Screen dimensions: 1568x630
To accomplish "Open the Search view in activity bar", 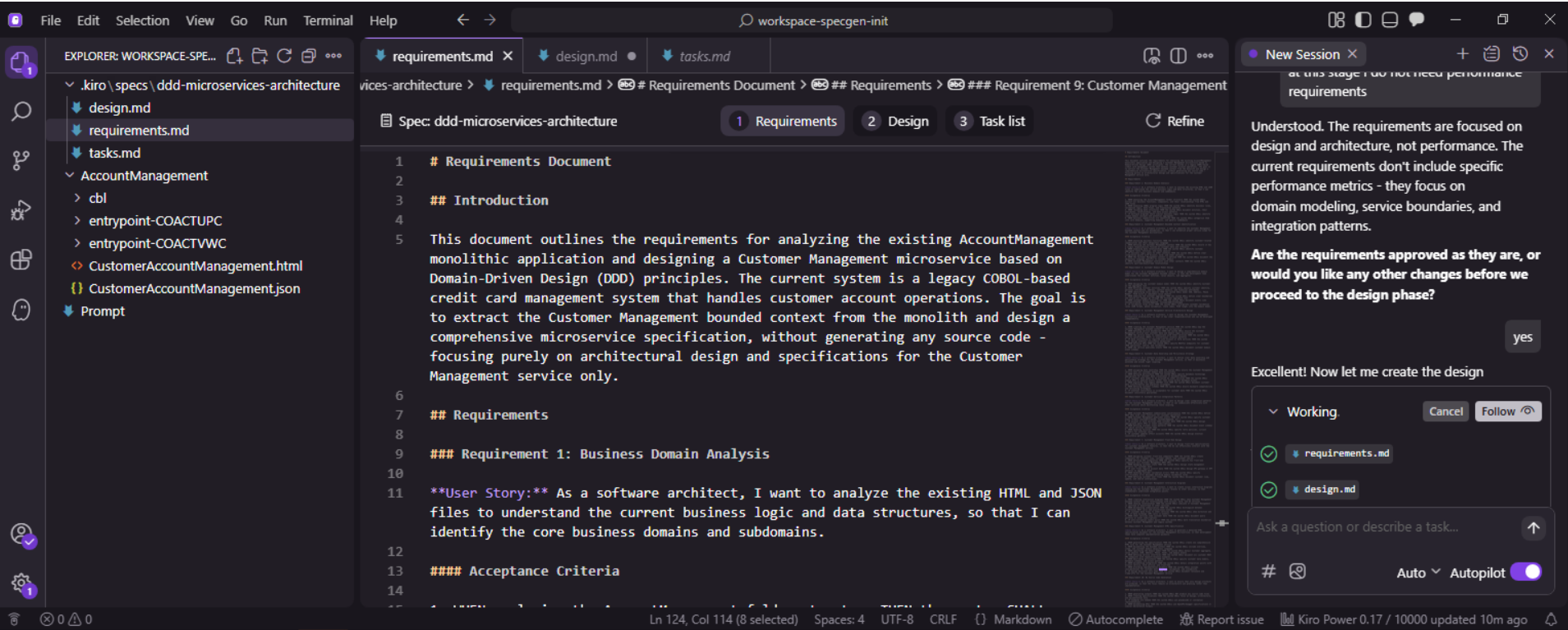I will coord(21,111).
